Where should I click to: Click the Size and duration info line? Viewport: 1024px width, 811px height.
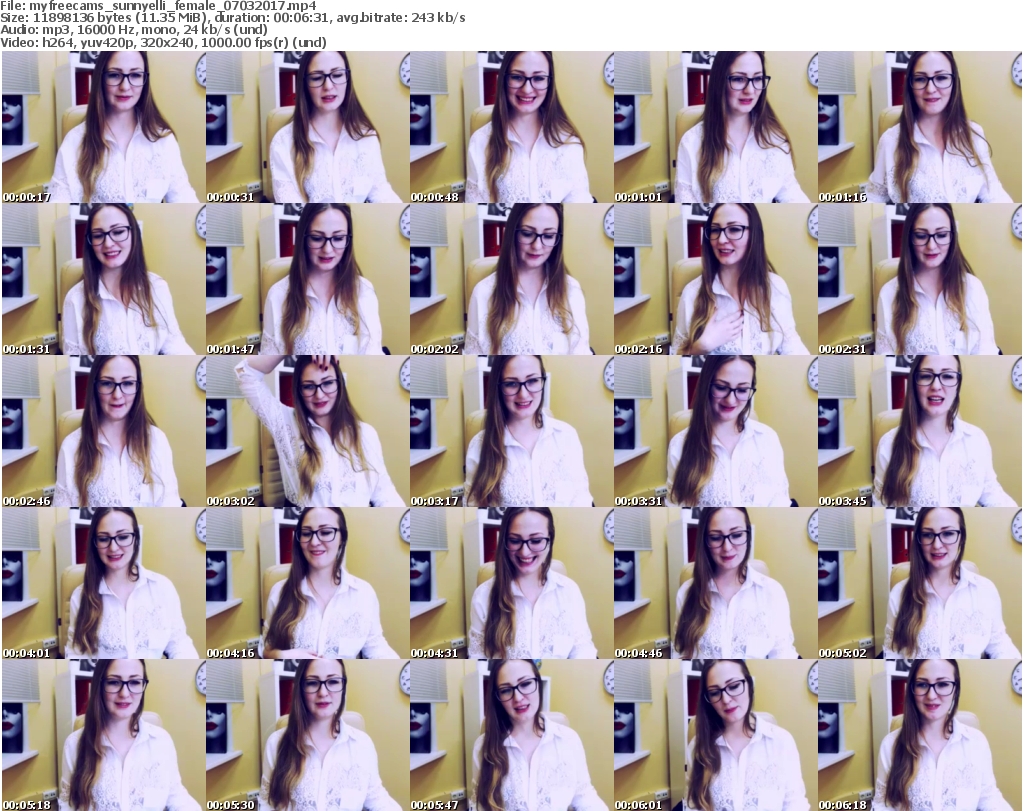click(233, 18)
